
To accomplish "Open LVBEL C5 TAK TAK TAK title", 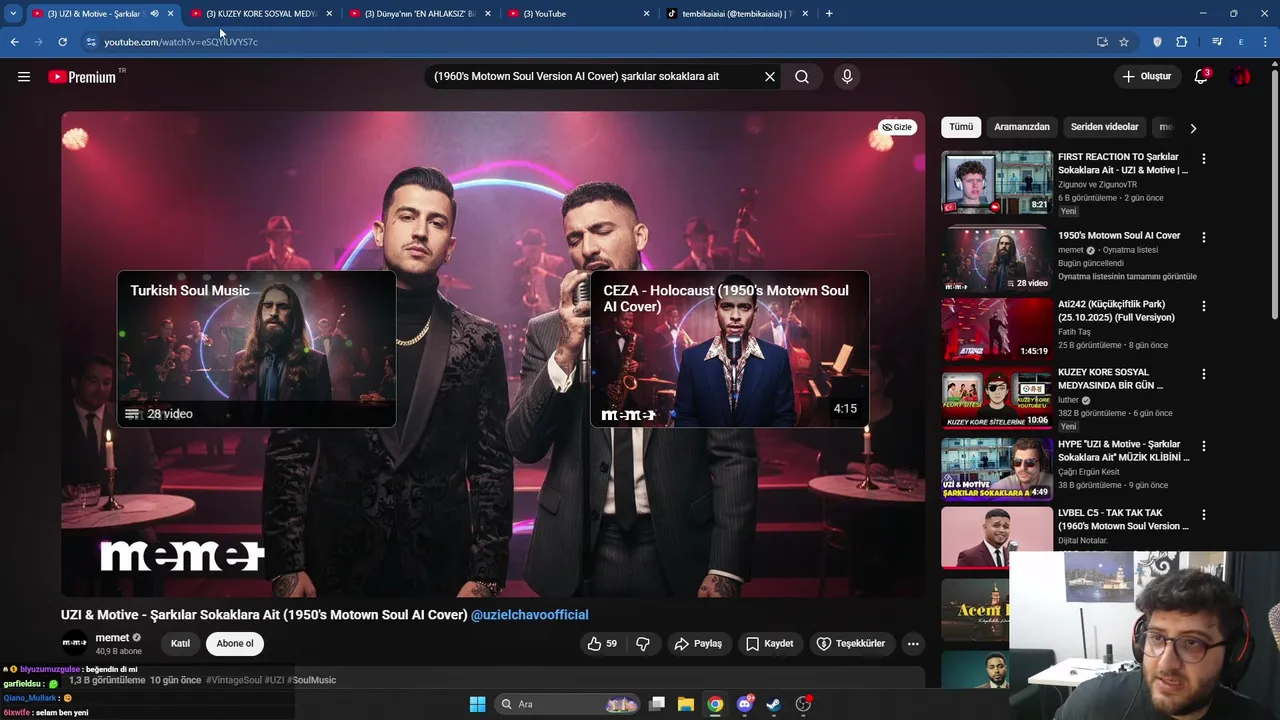I will click(1124, 519).
